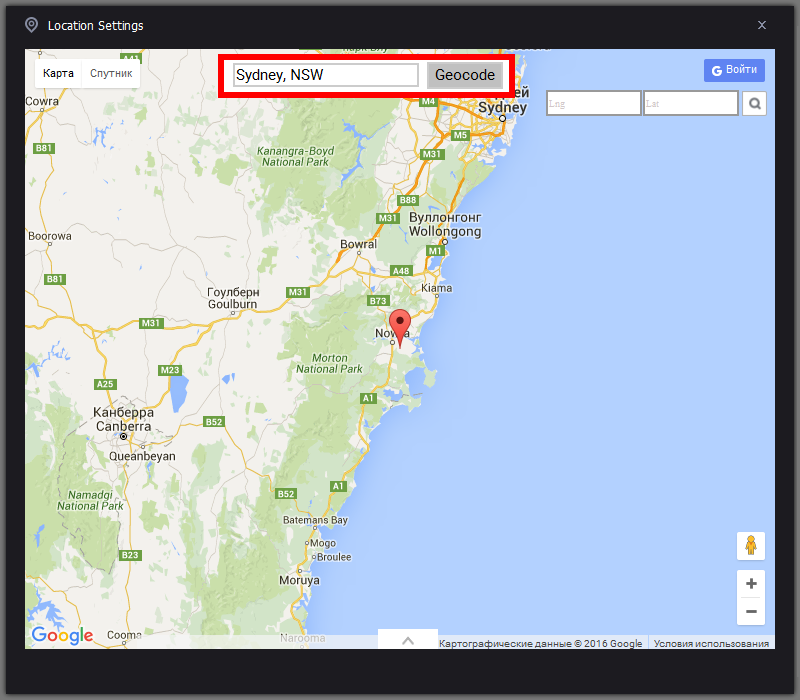Focus the Lng coordinate field
This screenshot has height=700, width=800.
593,104
